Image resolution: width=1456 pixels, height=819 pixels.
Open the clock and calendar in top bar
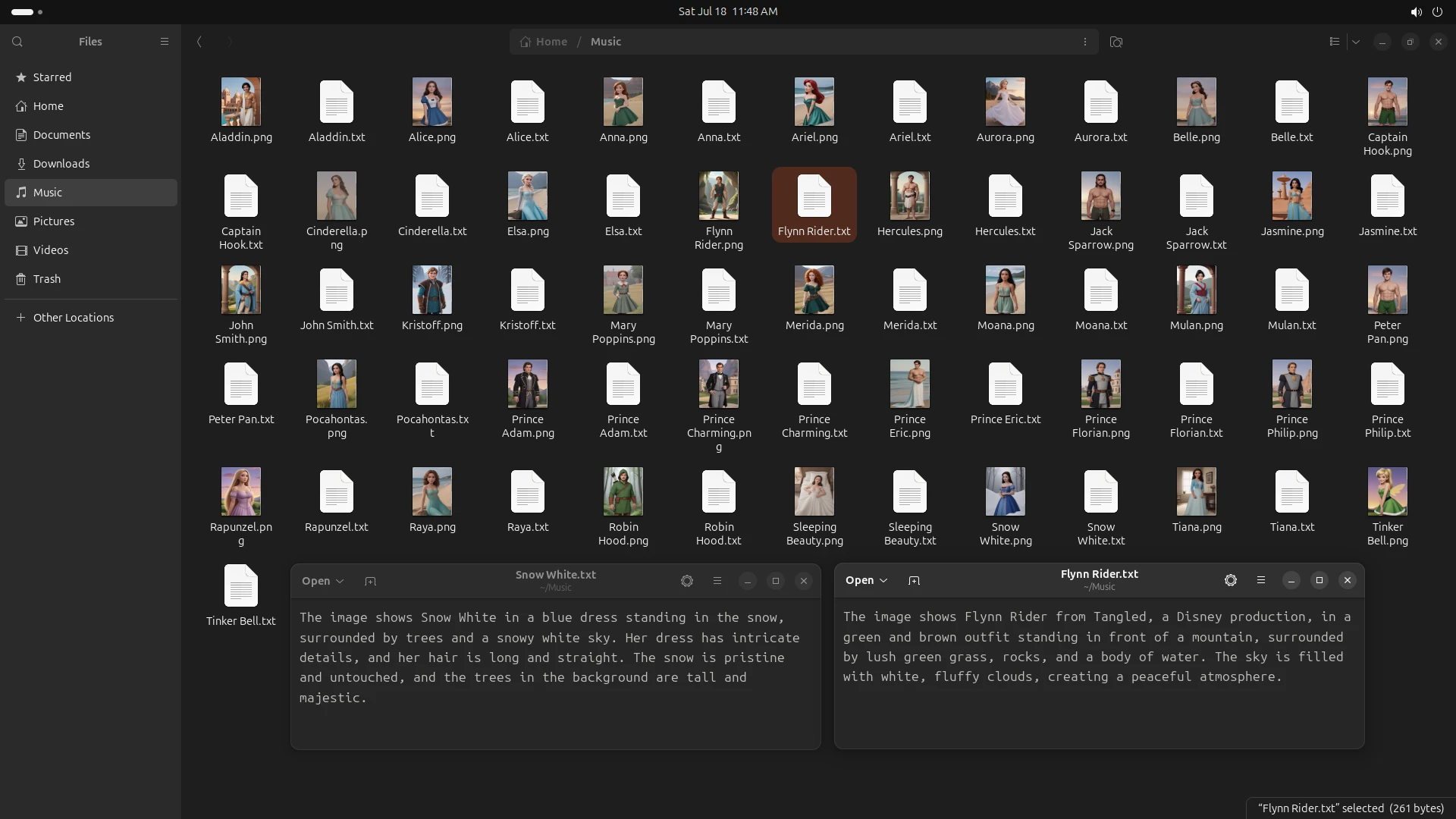tap(728, 11)
